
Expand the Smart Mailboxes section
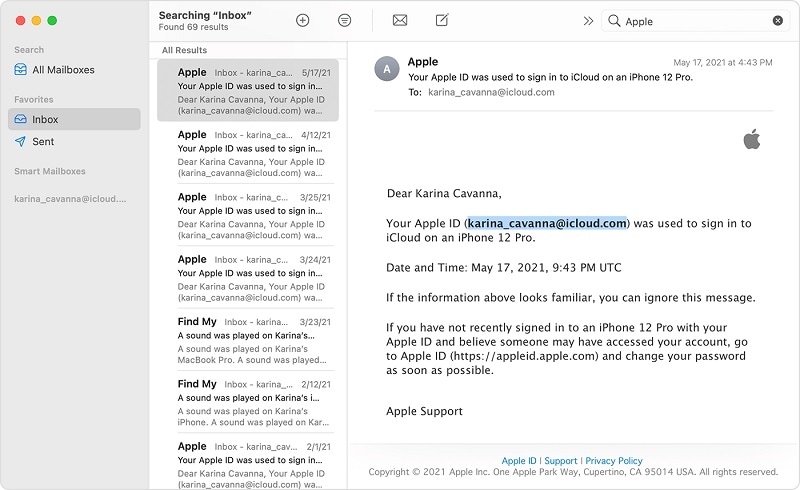(x=49, y=171)
